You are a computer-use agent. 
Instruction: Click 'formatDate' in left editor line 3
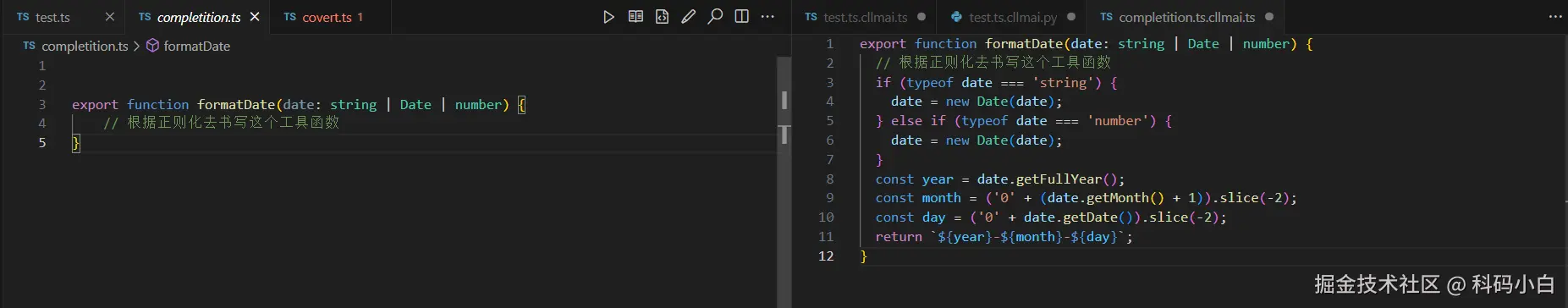coord(236,104)
